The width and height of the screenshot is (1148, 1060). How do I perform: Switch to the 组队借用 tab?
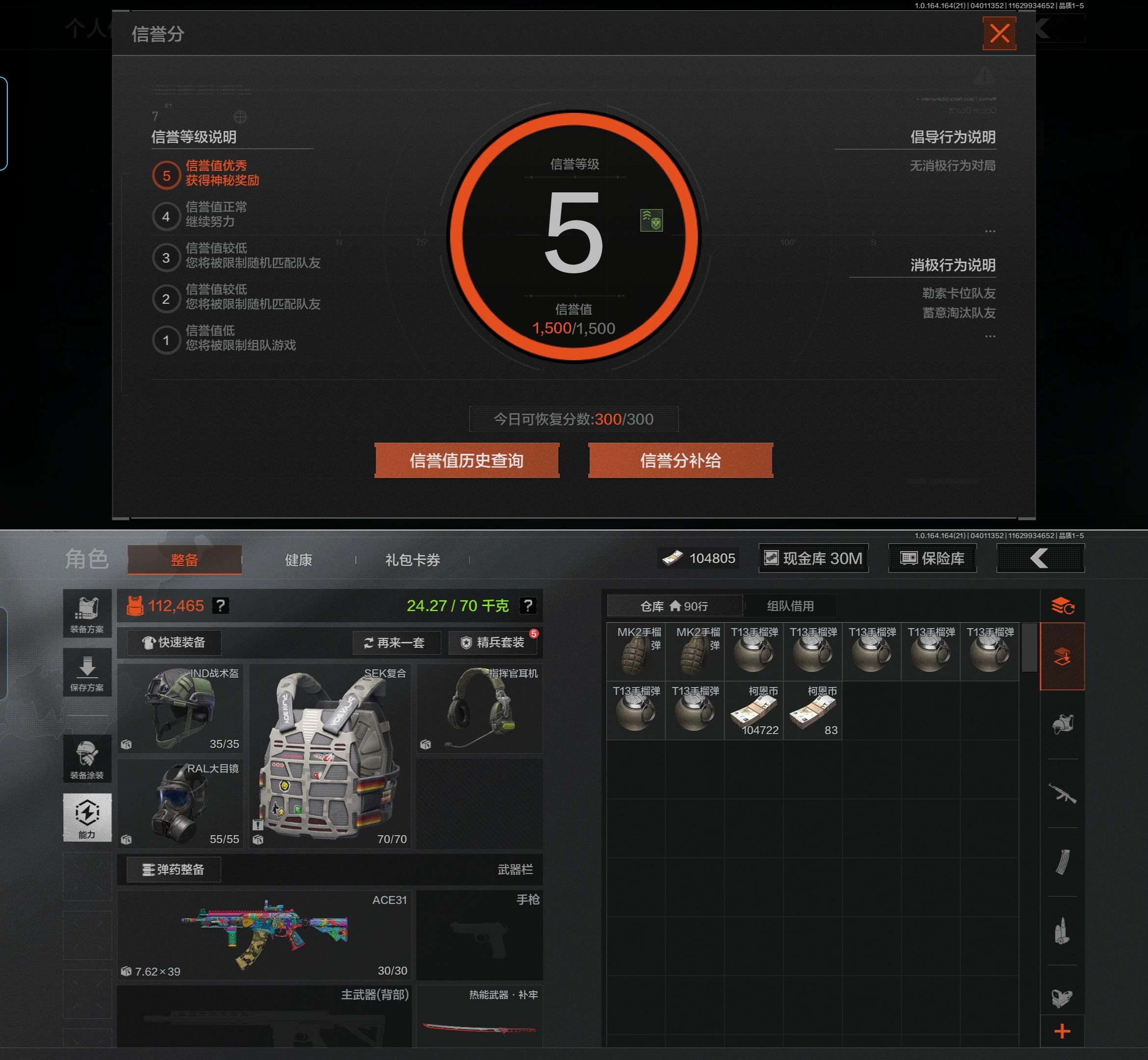pos(789,606)
